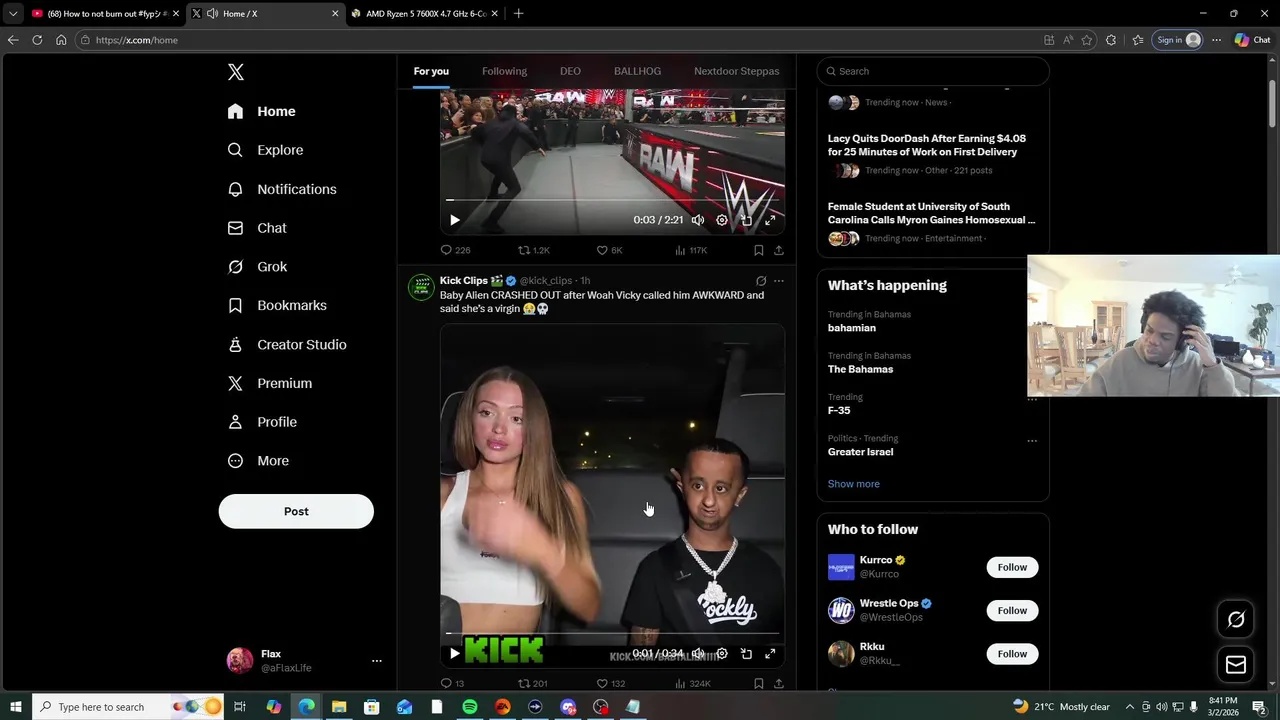Seek in the WWE Raw video progress bar
The image size is (1280, 720).
(x=612, y=199)
